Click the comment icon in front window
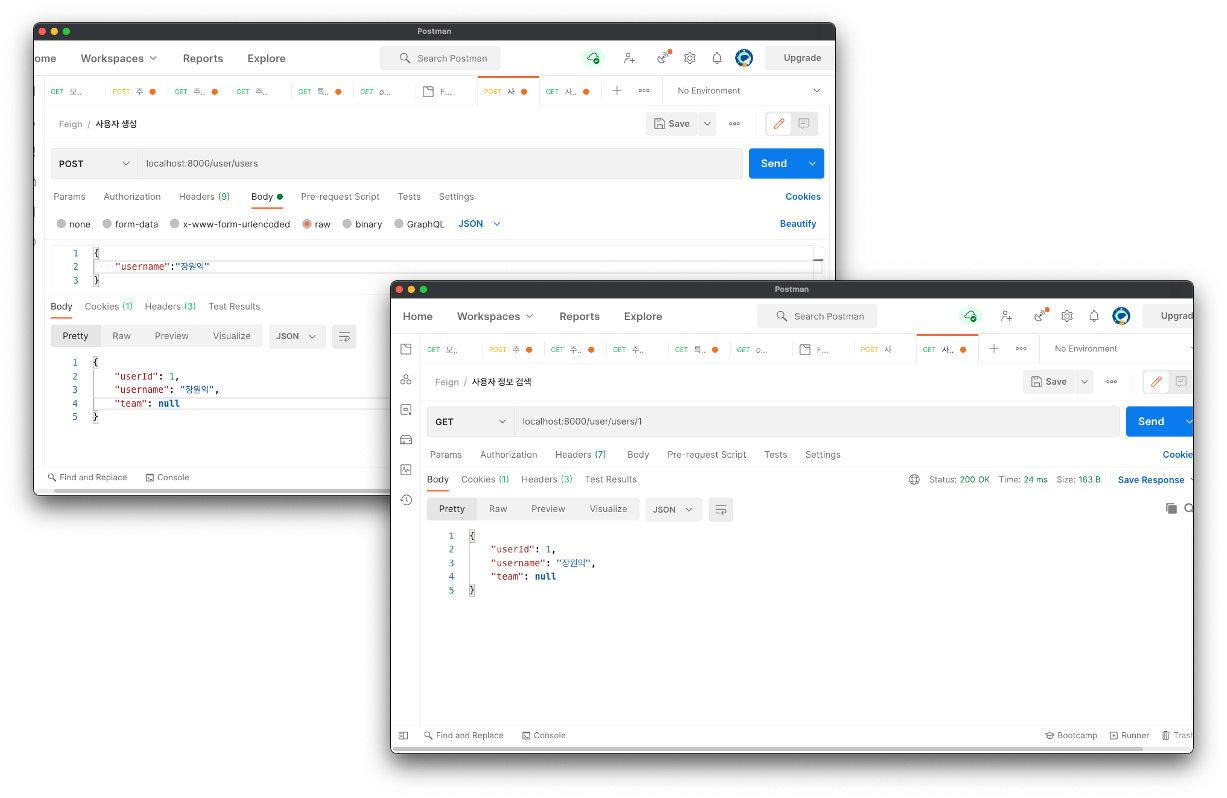The height and width of the screenshot is (798, 1227). [x=1181, y=381]
